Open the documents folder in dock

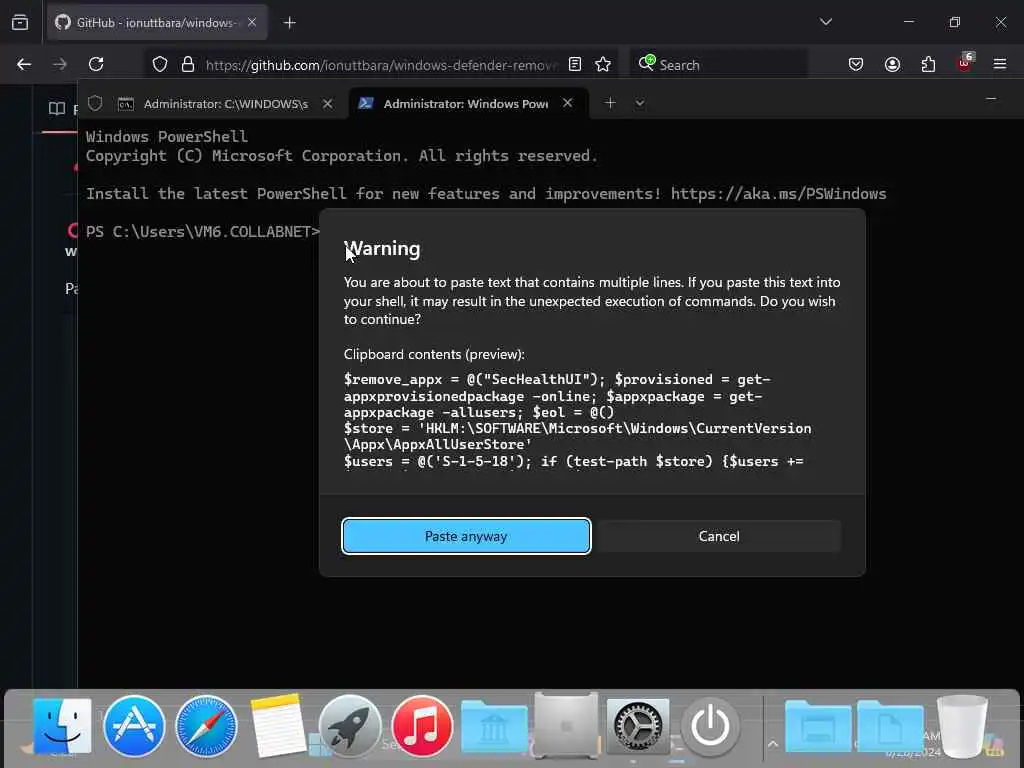coord(889,726)
